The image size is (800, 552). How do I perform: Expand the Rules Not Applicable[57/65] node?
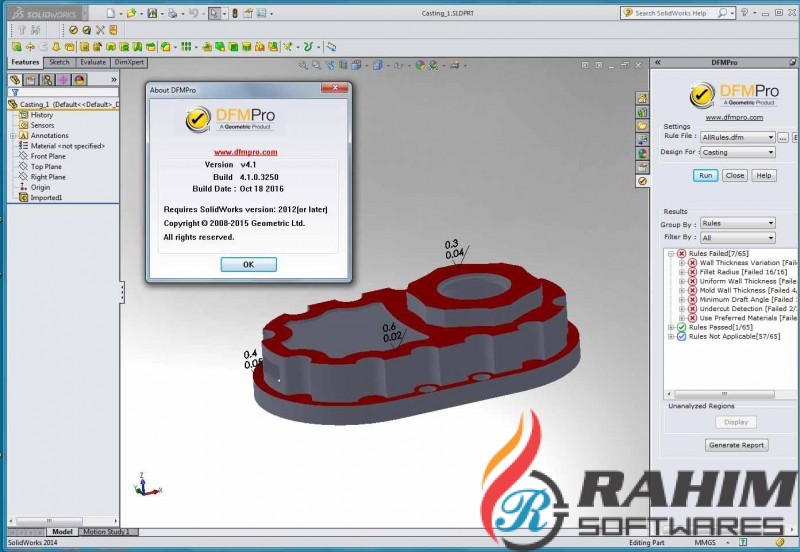[671, 336]
